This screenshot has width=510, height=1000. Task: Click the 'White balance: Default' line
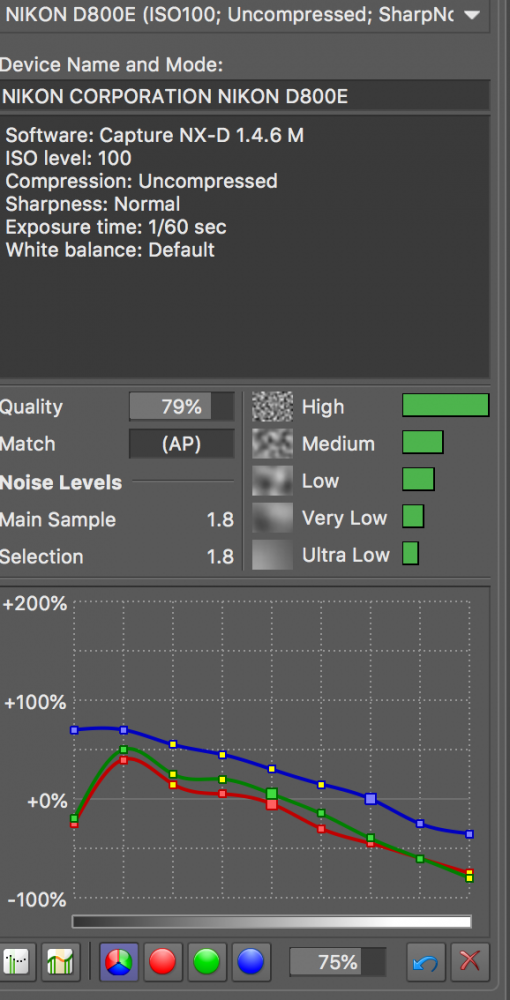click(110, 250)
